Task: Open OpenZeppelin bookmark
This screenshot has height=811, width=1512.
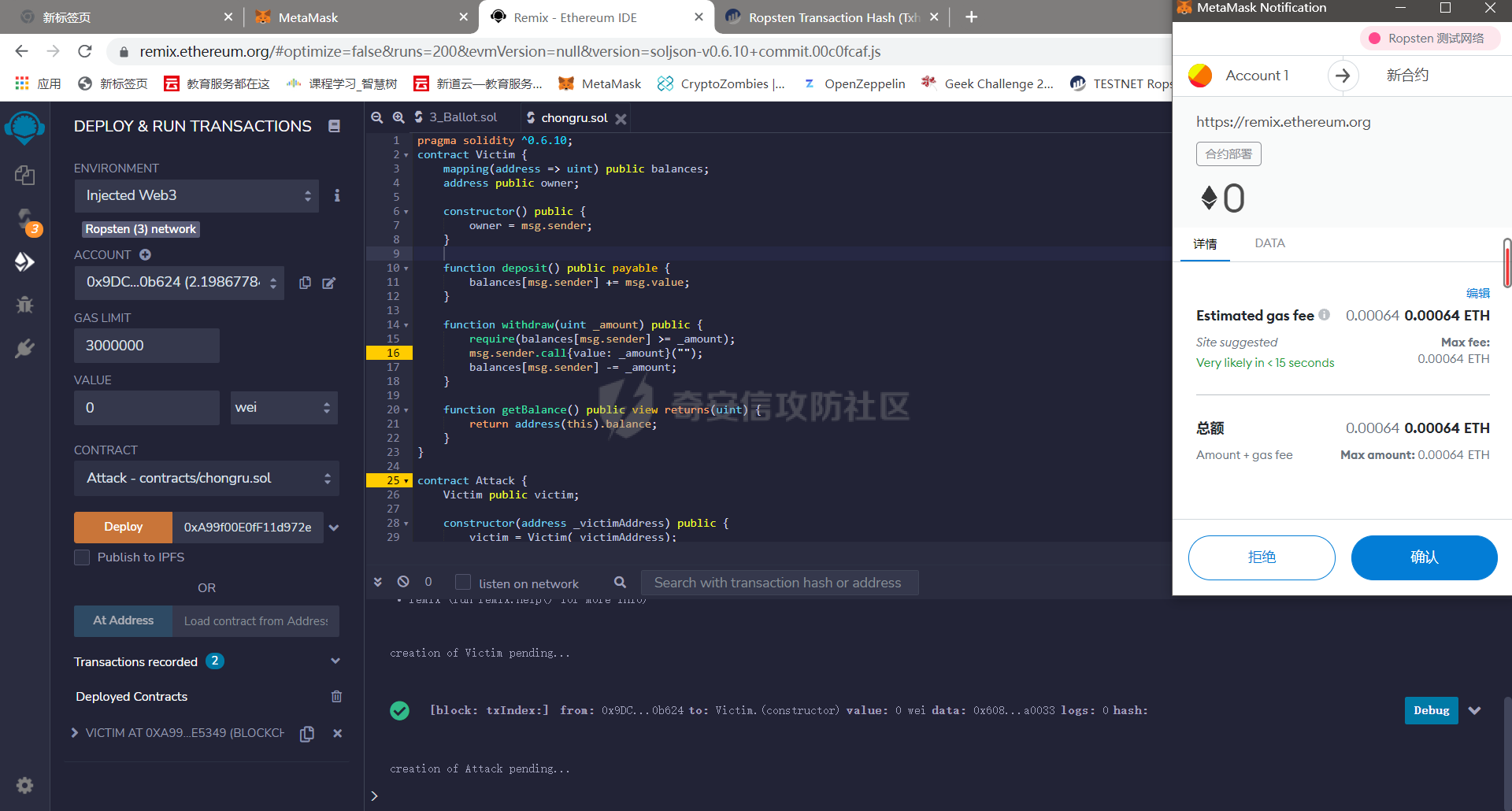Action: pyautogui.click(x=854, y=83)
